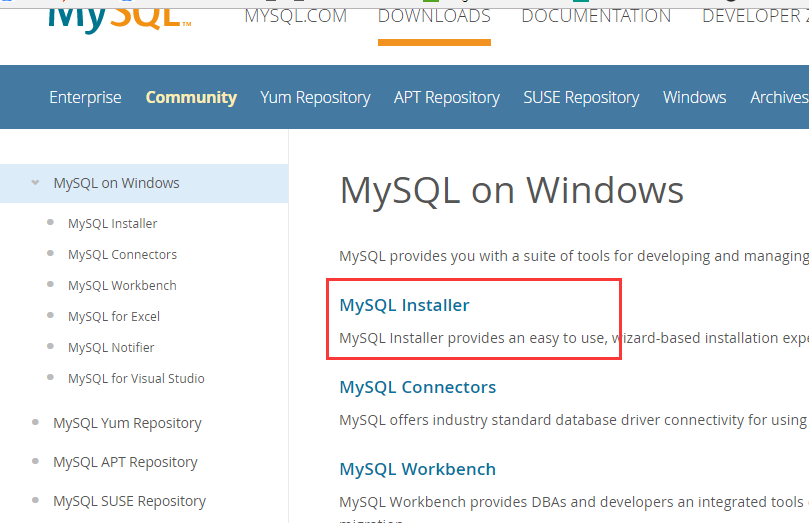
Task: Open the Enterprise downloads submenu item
Action: (86, 97)
